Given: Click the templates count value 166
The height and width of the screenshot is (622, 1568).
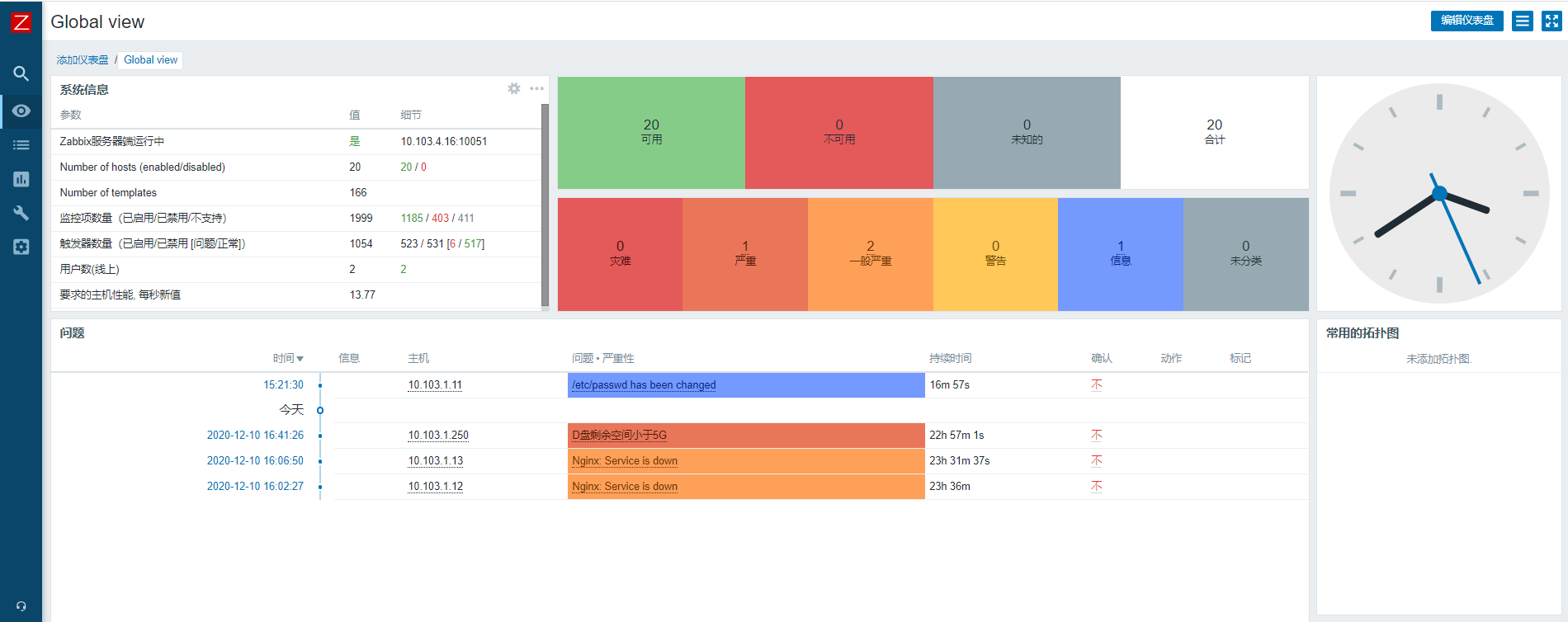Looking at the screenshot, I should point(358,193).
